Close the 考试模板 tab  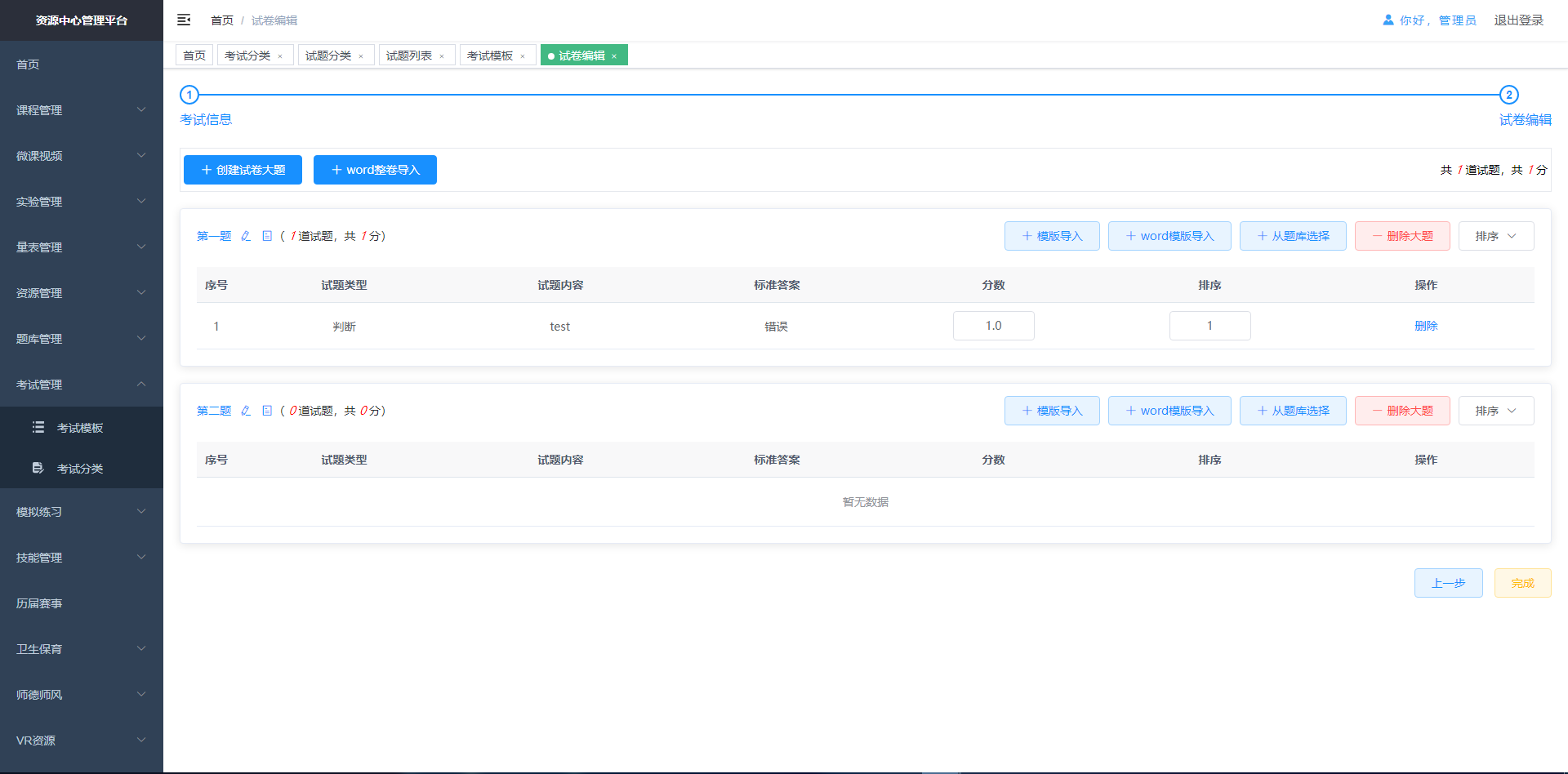[x=523, y=56]
